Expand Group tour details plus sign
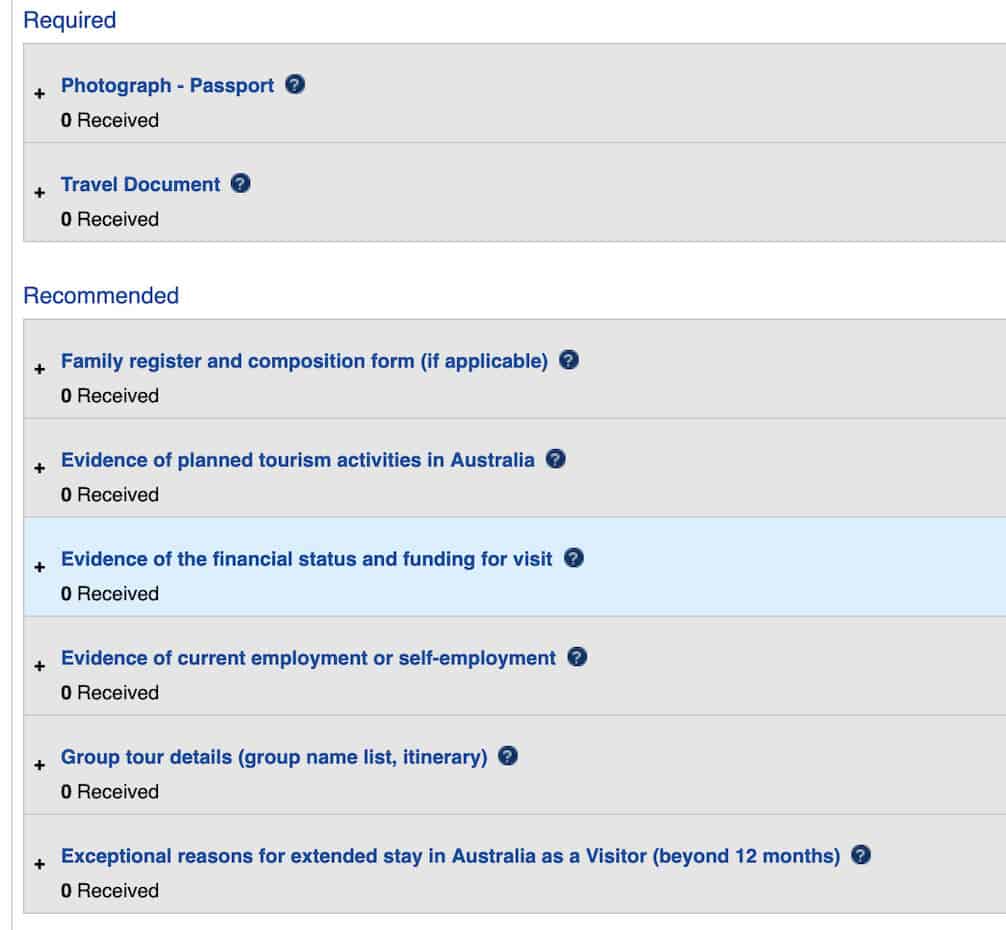The image size is (1006, 930). tap(40, 765)
